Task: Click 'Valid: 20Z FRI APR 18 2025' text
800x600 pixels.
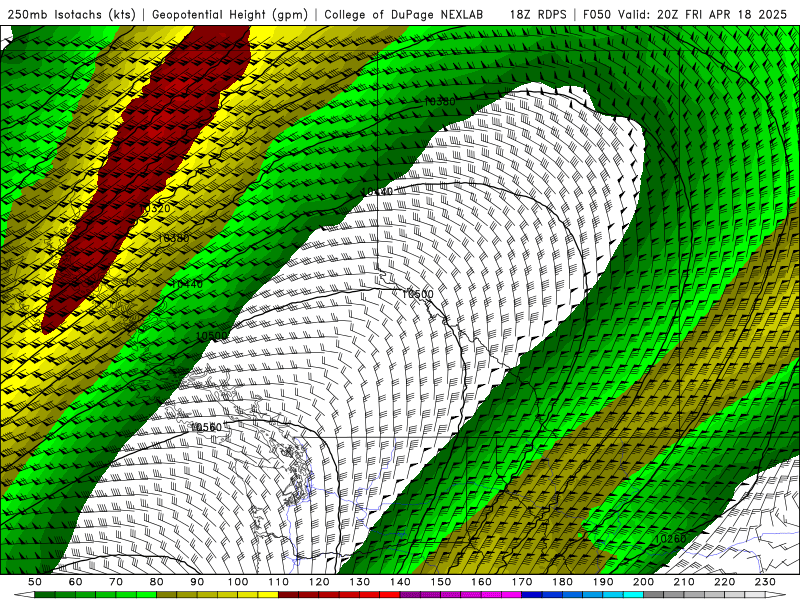Action: pyautogui.click(x=703, y=14)
